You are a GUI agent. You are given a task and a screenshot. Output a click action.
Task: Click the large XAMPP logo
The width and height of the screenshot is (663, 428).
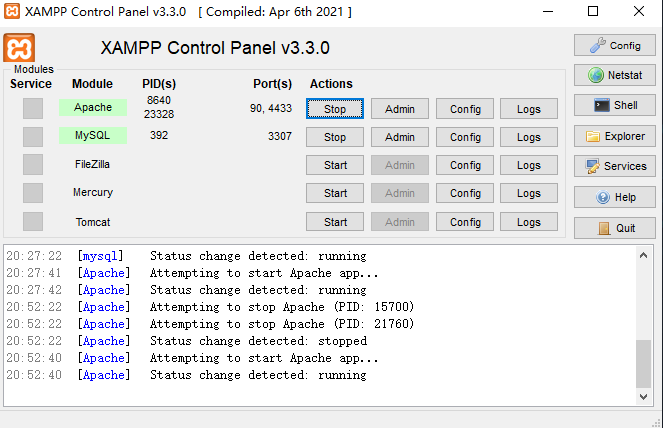click(19, 48)
